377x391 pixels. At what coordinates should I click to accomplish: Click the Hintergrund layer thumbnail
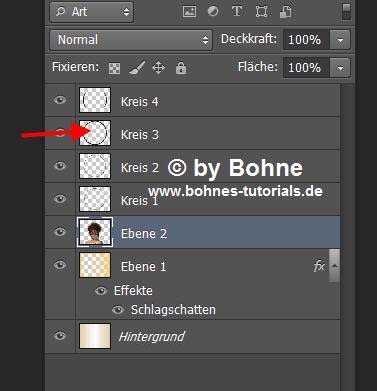point(95,336)
